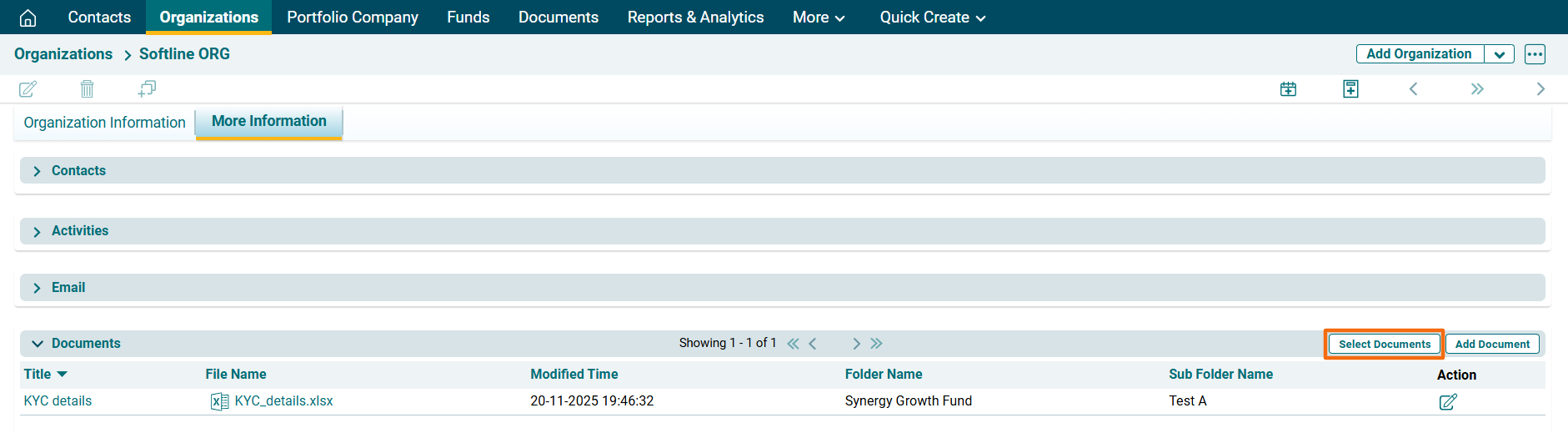The width and height of the screenshot is (1568, 433).
Task: Collapse the Documents section
Action: (x=38, y=344)
